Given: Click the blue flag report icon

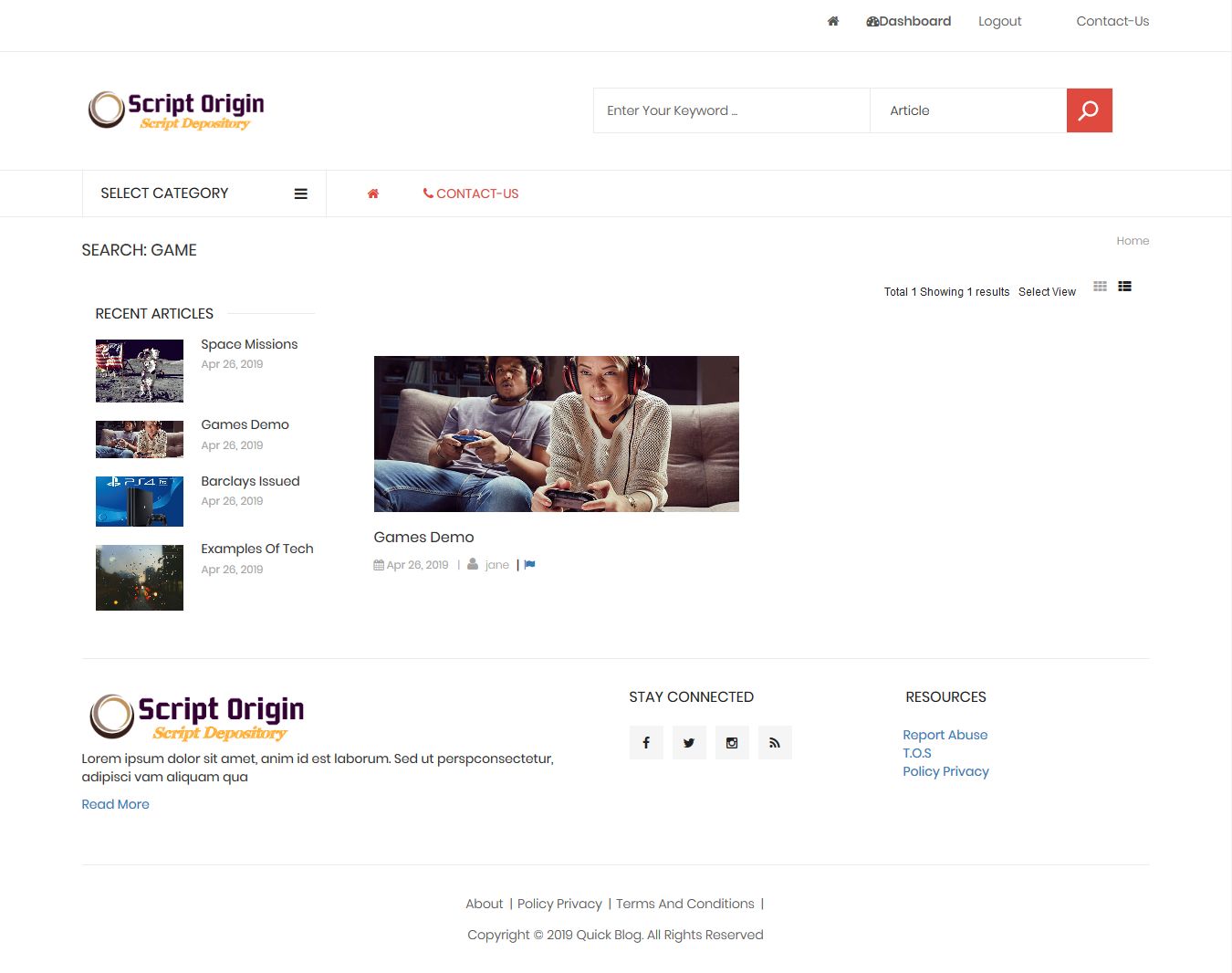Looking at the screenshot, I should click(530, 565).
